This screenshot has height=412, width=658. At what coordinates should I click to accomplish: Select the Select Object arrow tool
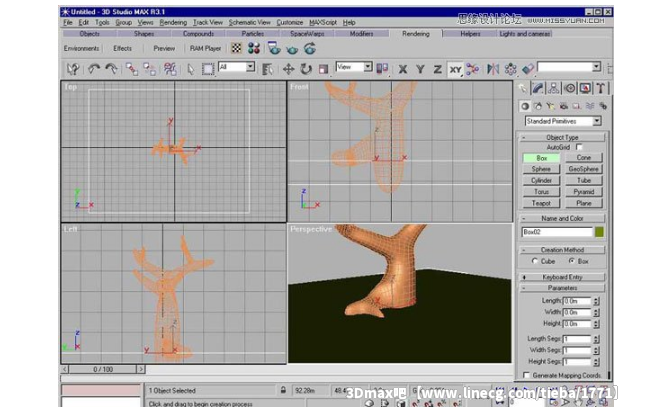pyautogui.click(x=191, y=69)
